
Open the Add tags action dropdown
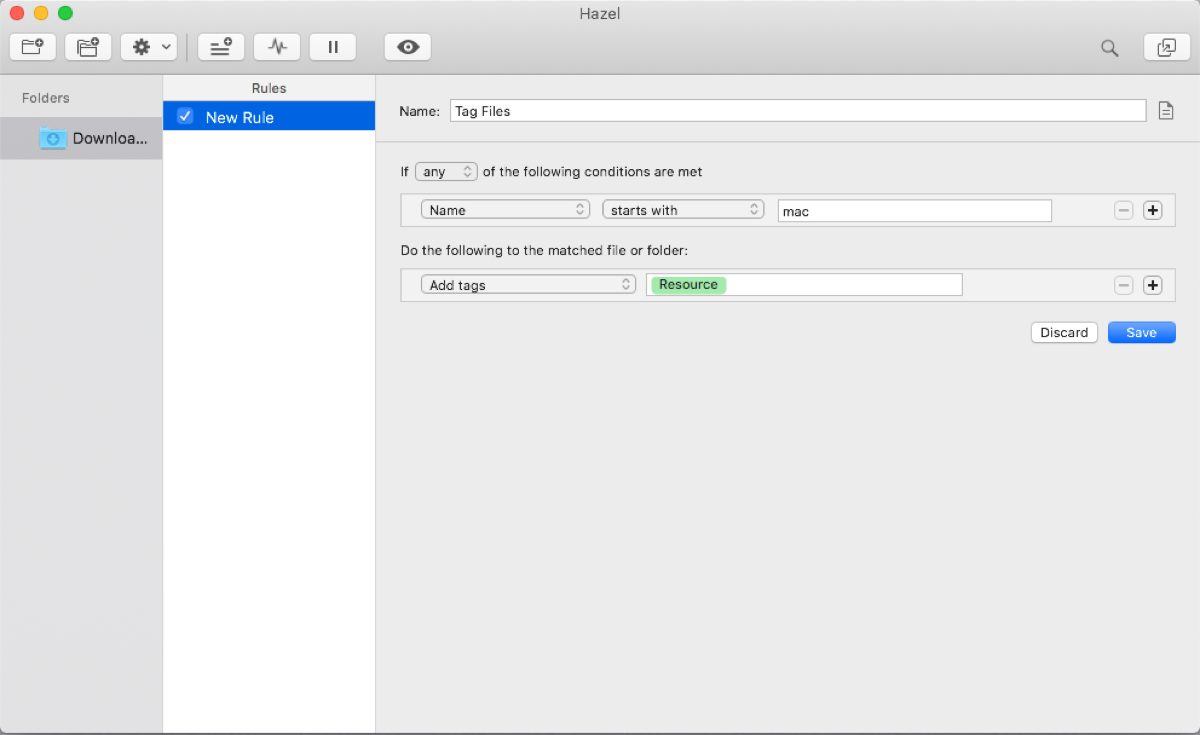(x=528, y=285)
